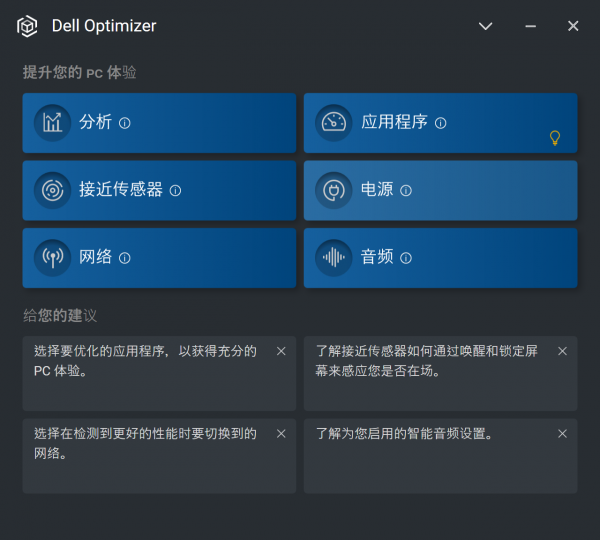Dismiss the smart audio settings suggestion
The height and width of the screenshot is (540, 600).
coord(562,433)
